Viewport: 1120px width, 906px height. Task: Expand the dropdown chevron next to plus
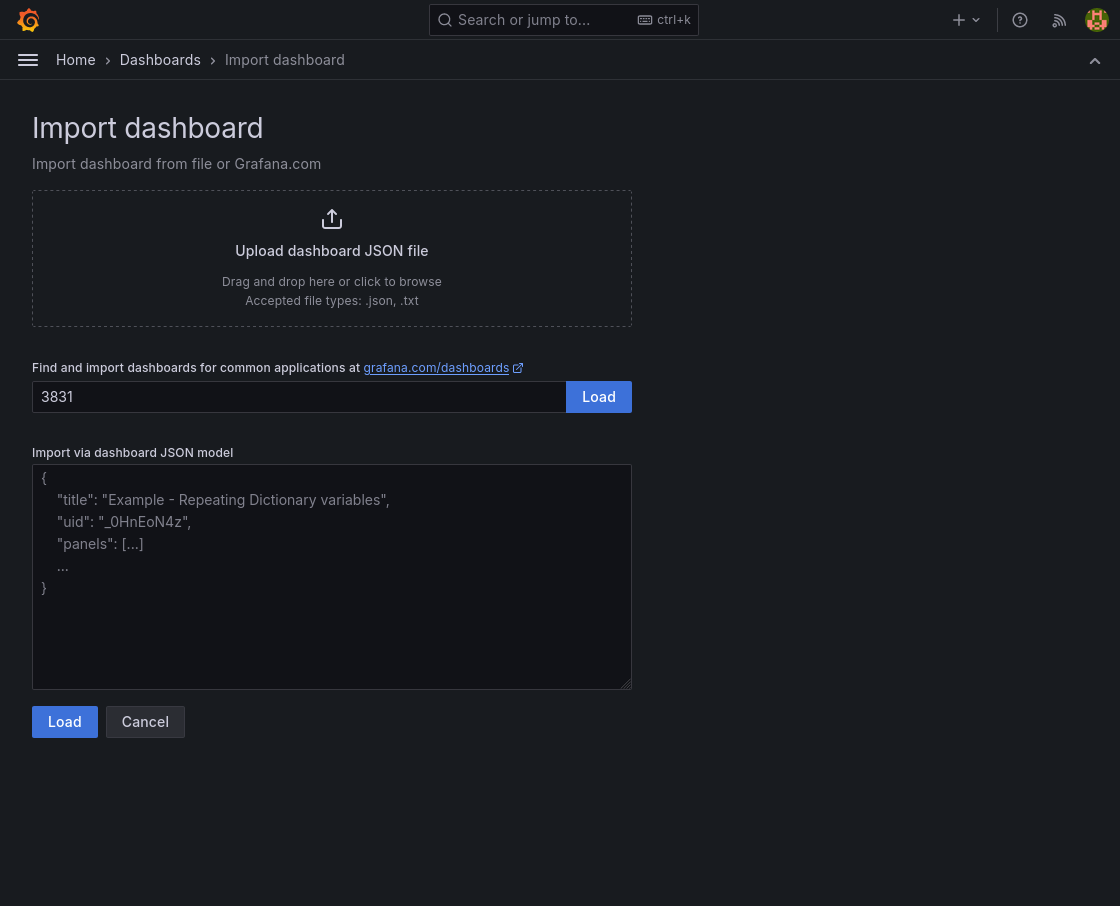point(977,20)
